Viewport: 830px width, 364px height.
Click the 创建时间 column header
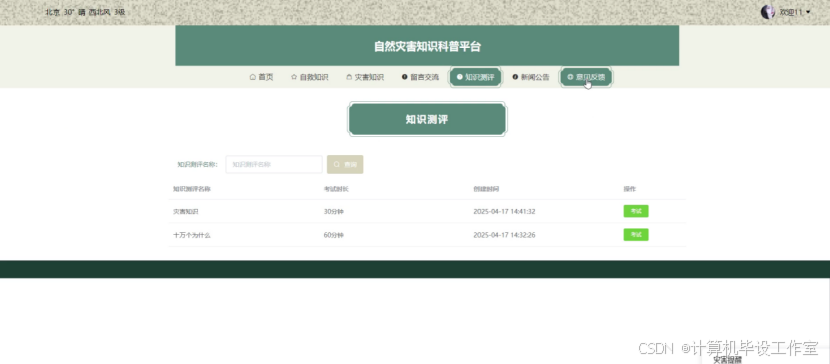[x=486, y=189]
